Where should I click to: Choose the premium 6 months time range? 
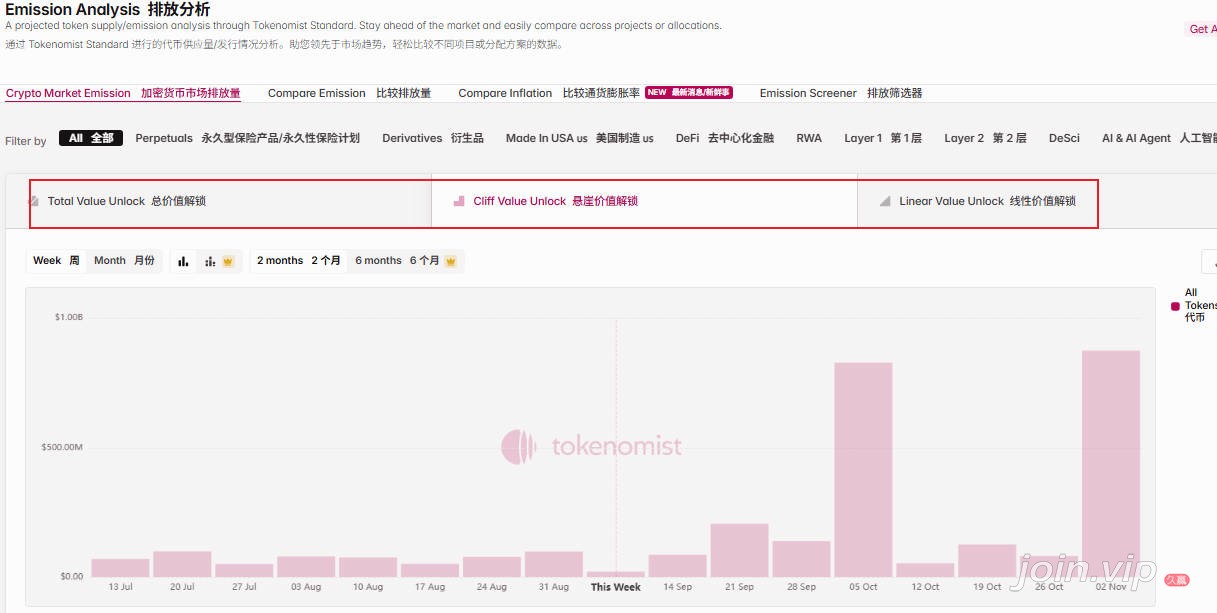coord(406,261)
